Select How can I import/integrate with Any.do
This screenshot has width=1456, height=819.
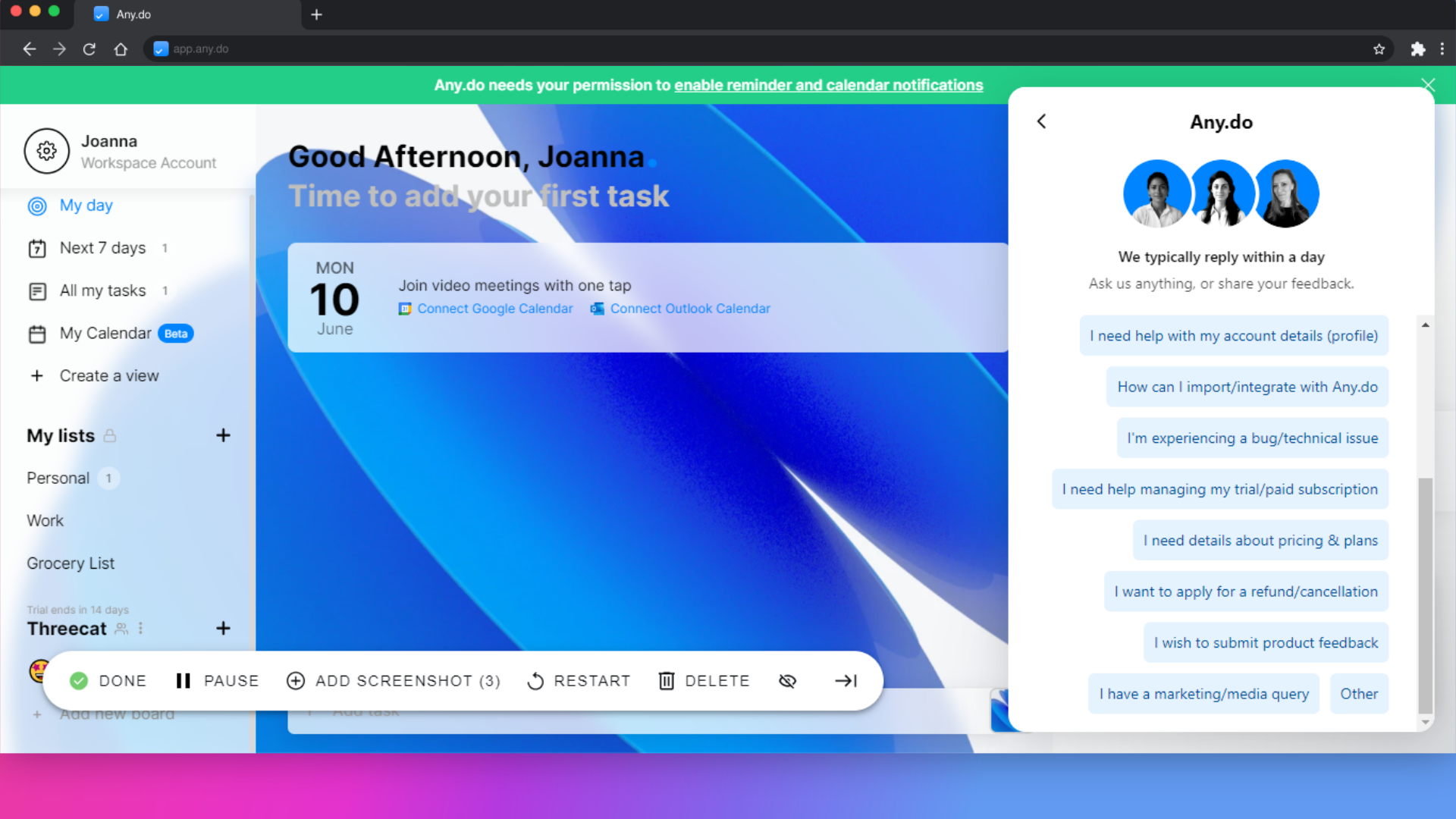[1247, 387]
